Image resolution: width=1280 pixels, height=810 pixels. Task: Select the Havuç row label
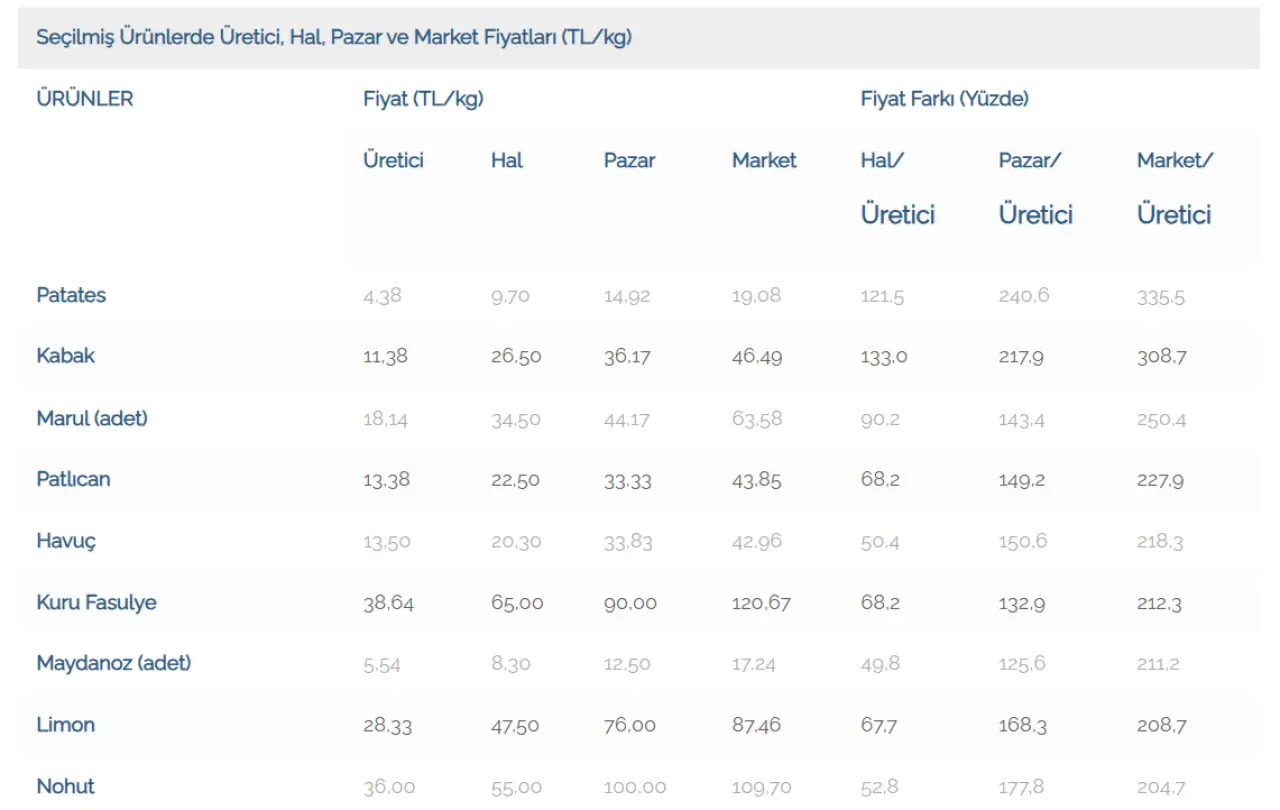click(x=67, y=541)
